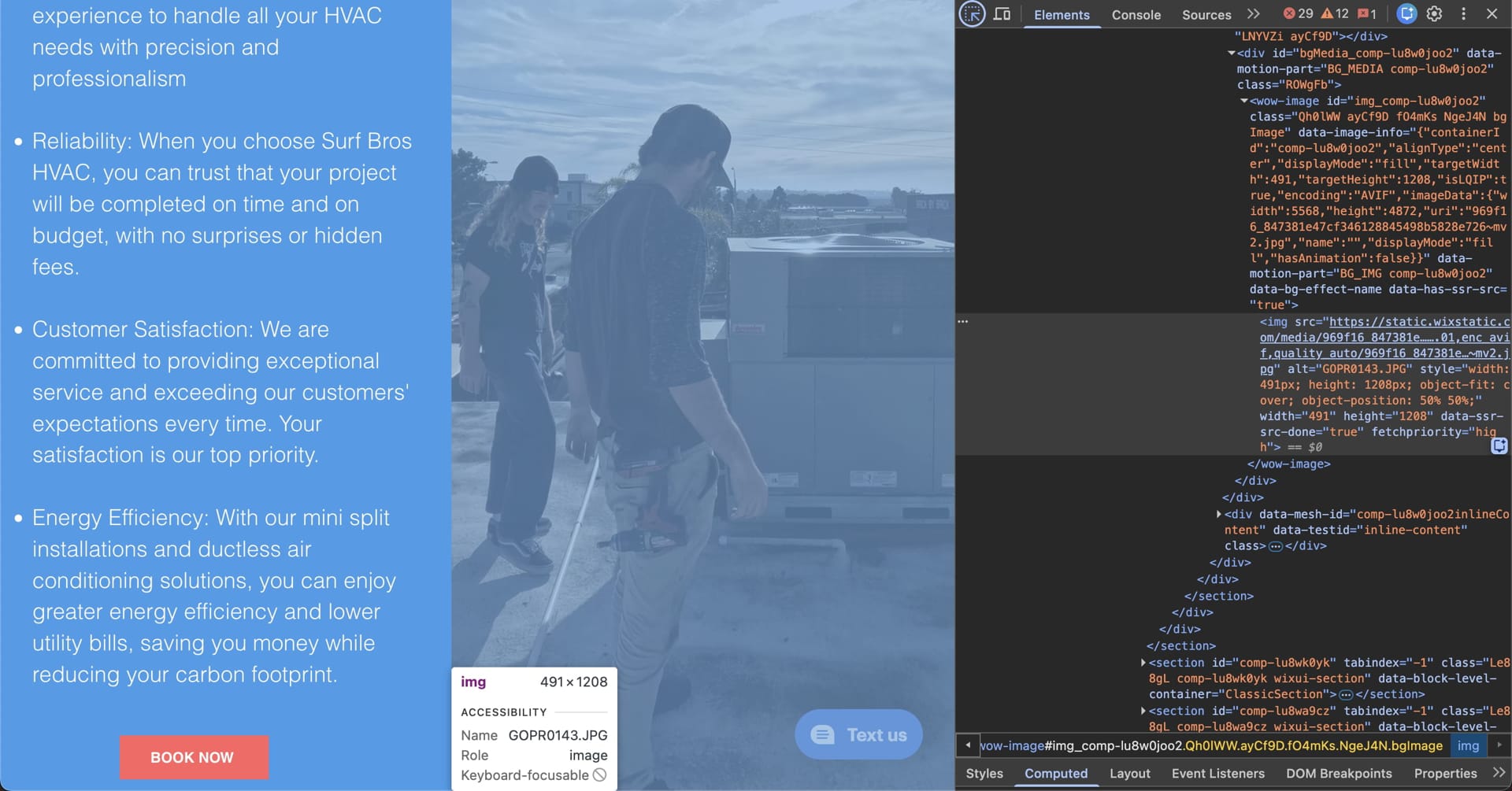Open DevTools settings gear

[x=1434, y=13]
